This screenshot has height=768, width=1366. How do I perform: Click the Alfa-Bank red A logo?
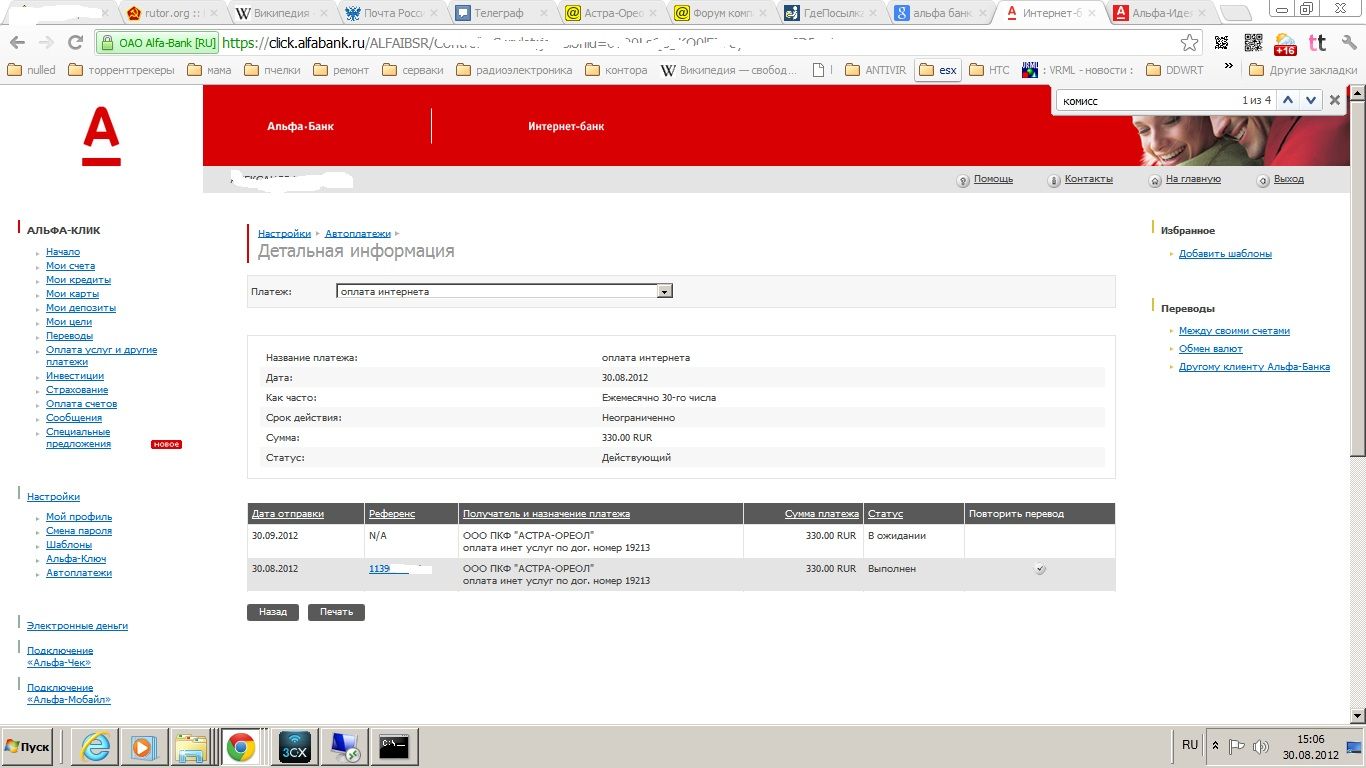(101, 137)
